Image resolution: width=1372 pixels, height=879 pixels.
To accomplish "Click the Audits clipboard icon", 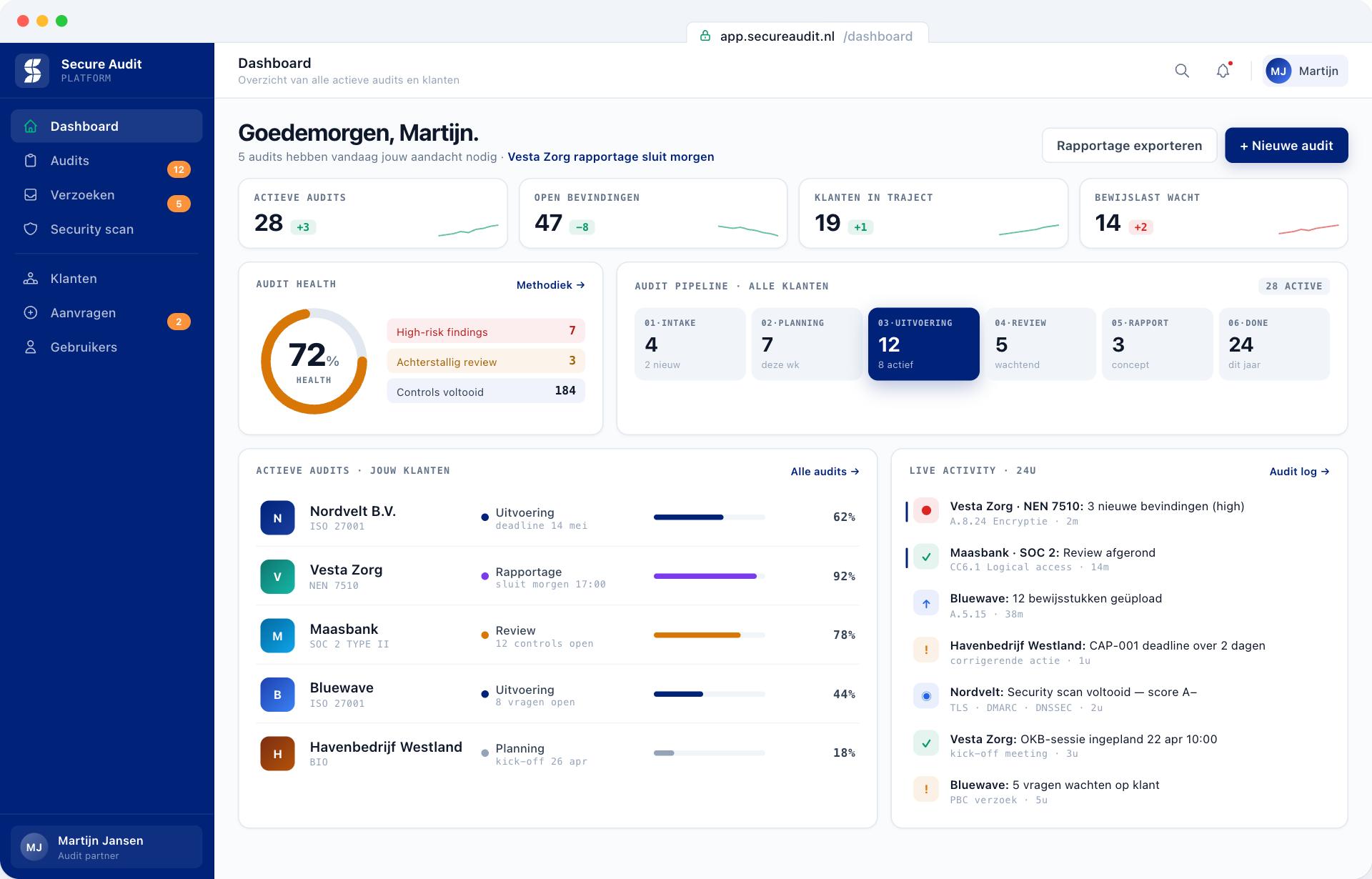I will pos(31,161).
